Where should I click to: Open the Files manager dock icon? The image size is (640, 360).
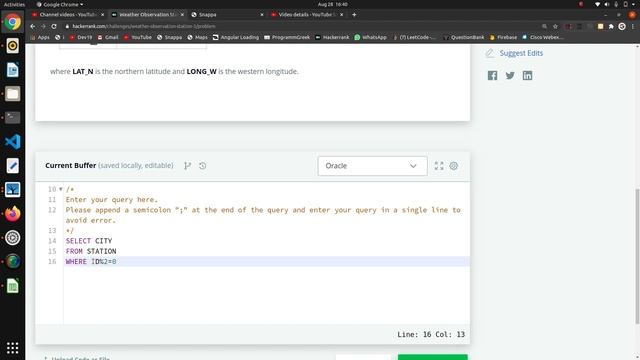coord(12,94)
